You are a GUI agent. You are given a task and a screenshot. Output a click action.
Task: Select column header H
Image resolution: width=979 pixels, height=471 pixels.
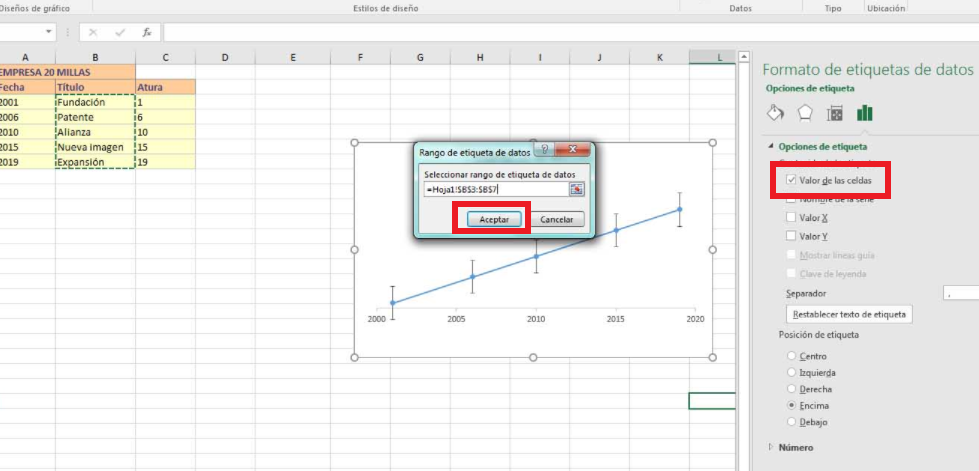click(480, 57)
